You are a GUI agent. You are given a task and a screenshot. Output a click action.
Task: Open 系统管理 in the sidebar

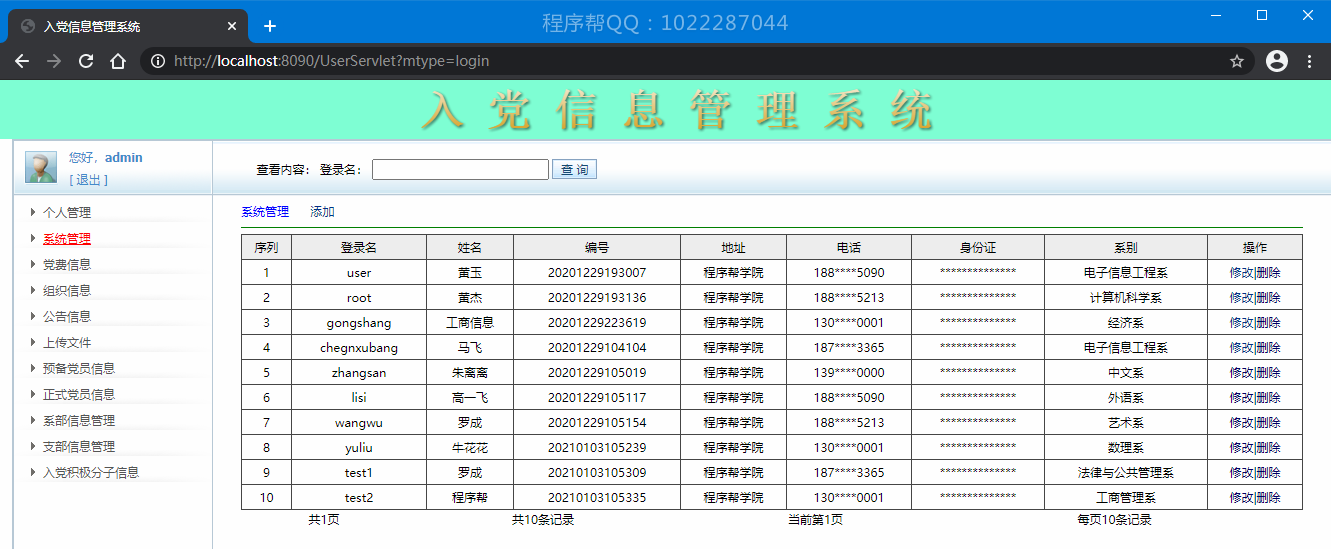pos(66,239)
